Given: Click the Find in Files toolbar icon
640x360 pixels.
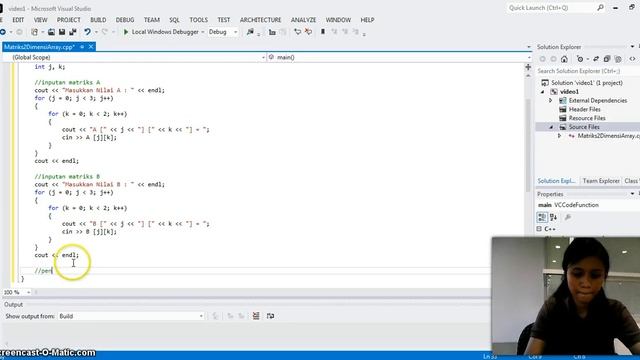Looking at the screenshot, I should pyautogui.click(x=250, y=32).
